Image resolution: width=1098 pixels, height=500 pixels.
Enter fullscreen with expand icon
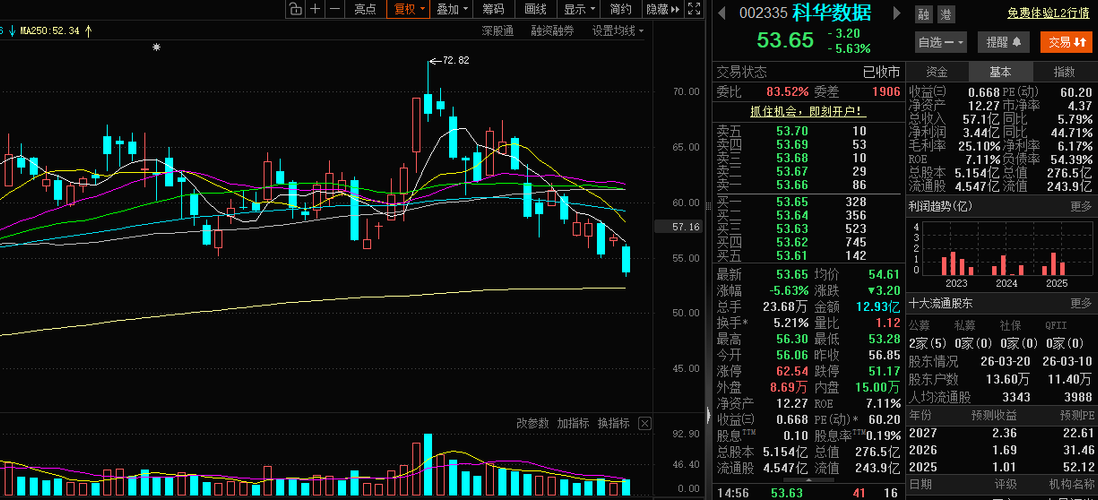[693, 9]
